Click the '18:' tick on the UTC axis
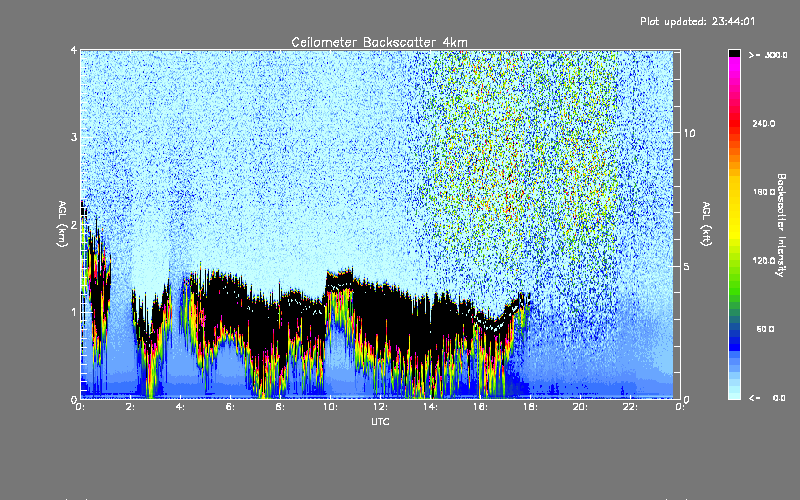 tap(530, 407)
